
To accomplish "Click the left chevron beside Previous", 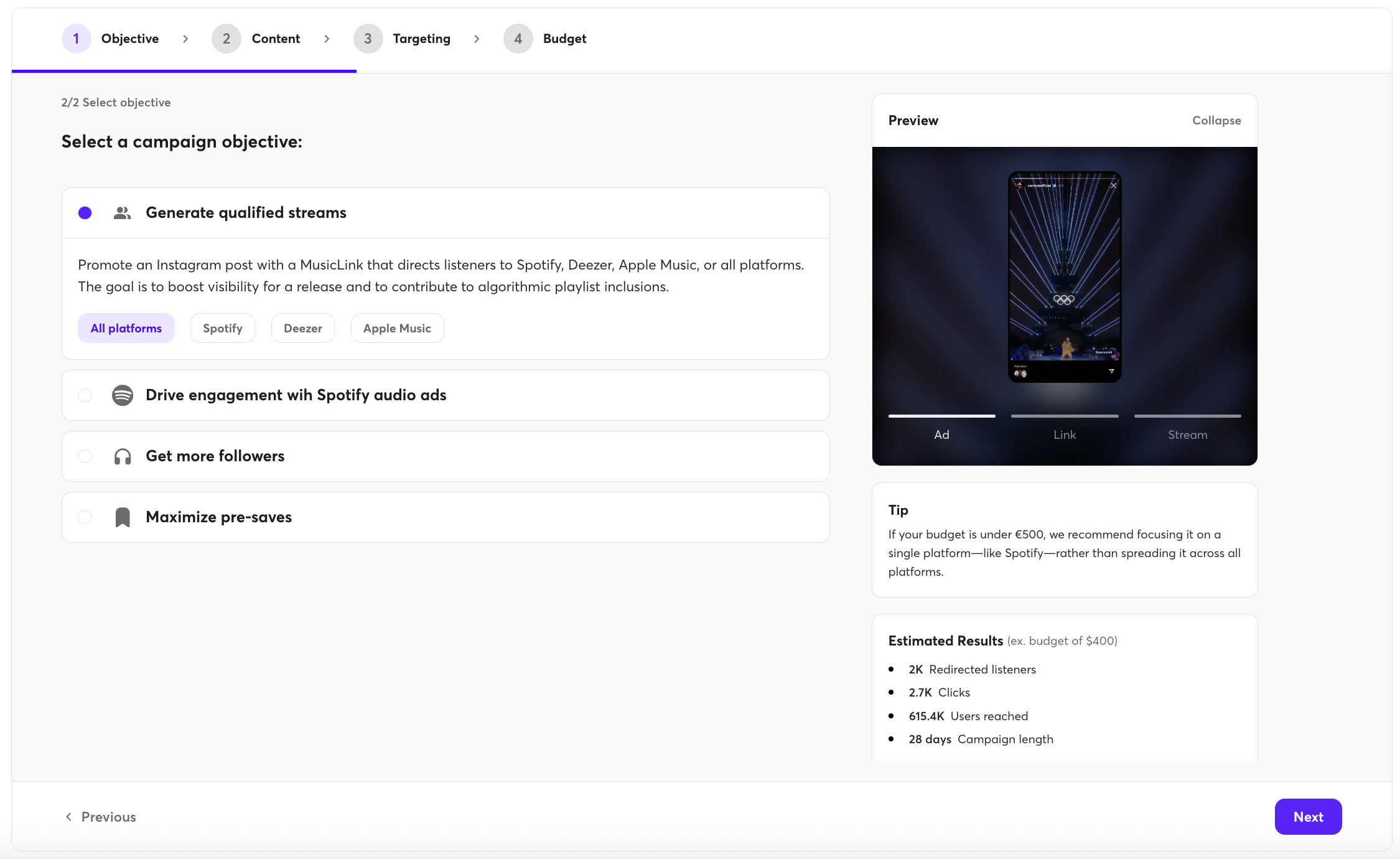I will coord(68,816).
